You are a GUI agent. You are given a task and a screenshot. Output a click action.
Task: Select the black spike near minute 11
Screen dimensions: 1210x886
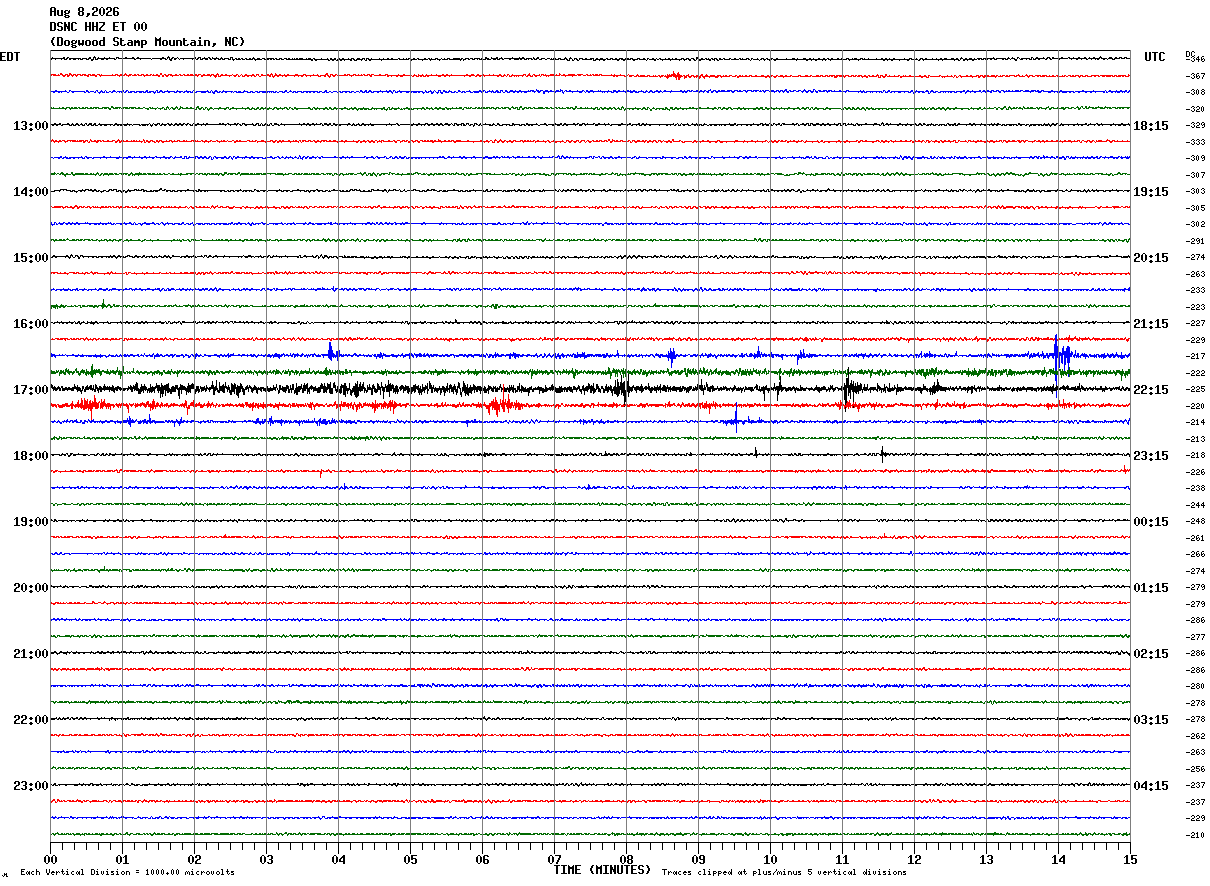point(848,388)
